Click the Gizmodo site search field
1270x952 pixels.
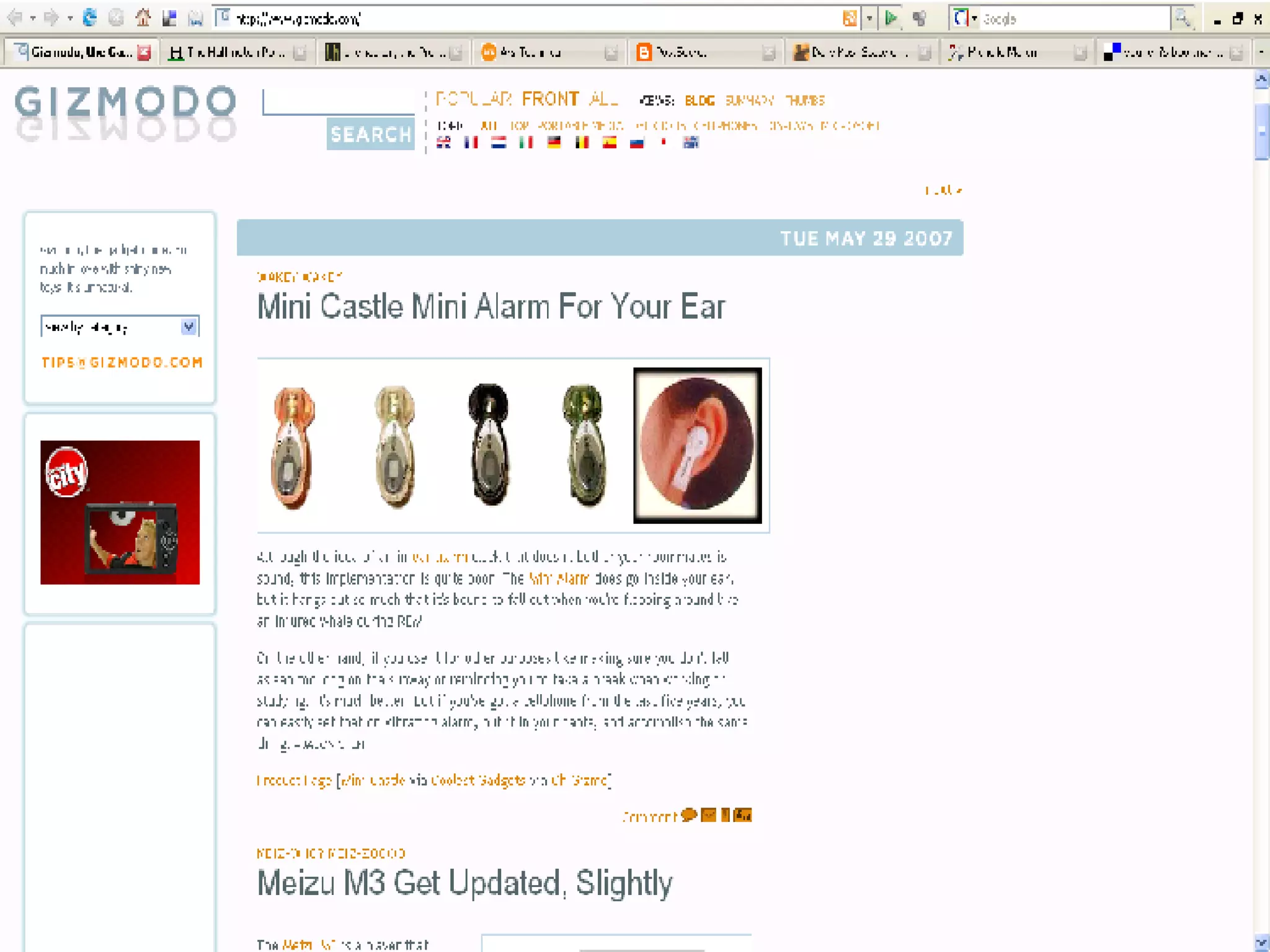339,102
